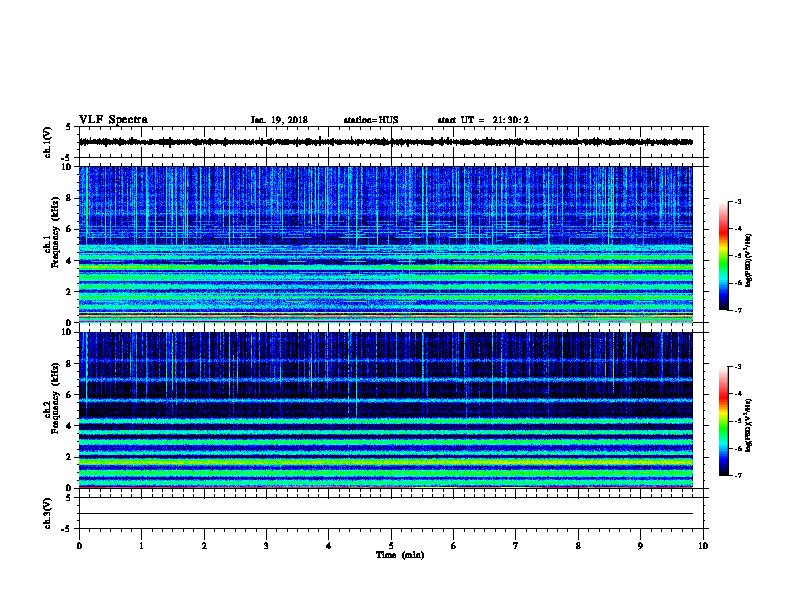The height and width of the screenshot is (612, 792).
Task: Click the "VLF Spectra" plot title
Action: click(113, 120)
